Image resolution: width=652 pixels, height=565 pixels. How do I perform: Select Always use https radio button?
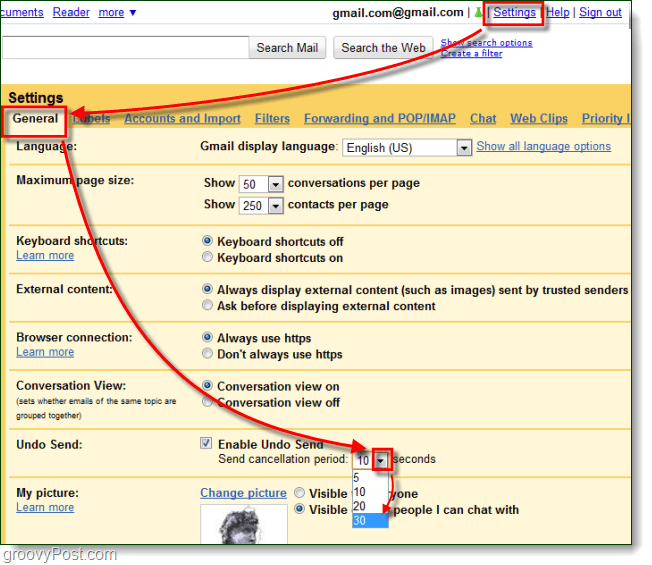207,337
